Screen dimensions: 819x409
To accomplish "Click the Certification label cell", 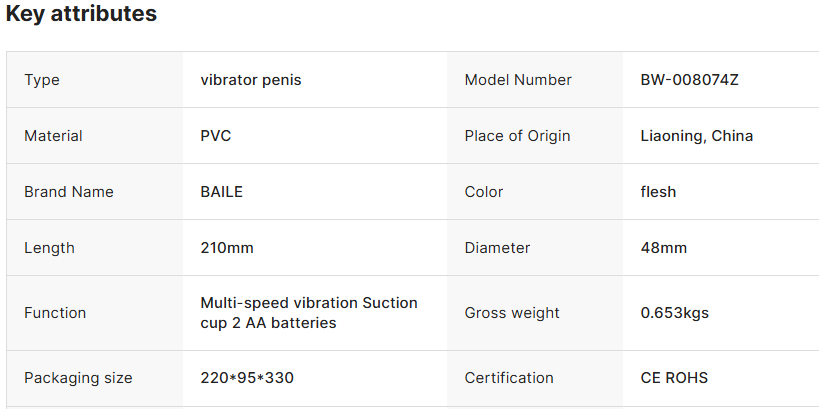I will (x=509, y=378).
